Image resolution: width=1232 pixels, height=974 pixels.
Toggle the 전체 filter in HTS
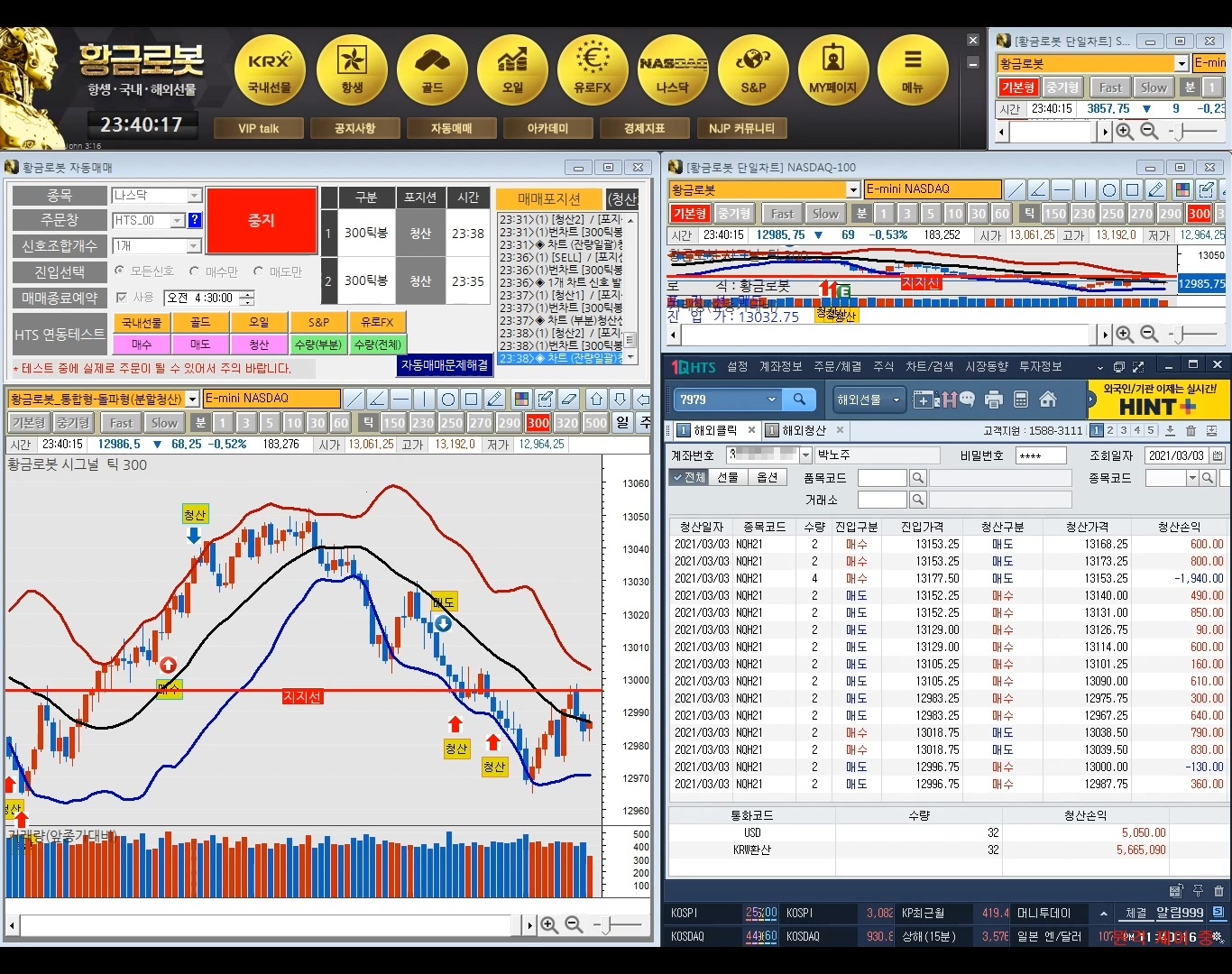click(689, 477)
